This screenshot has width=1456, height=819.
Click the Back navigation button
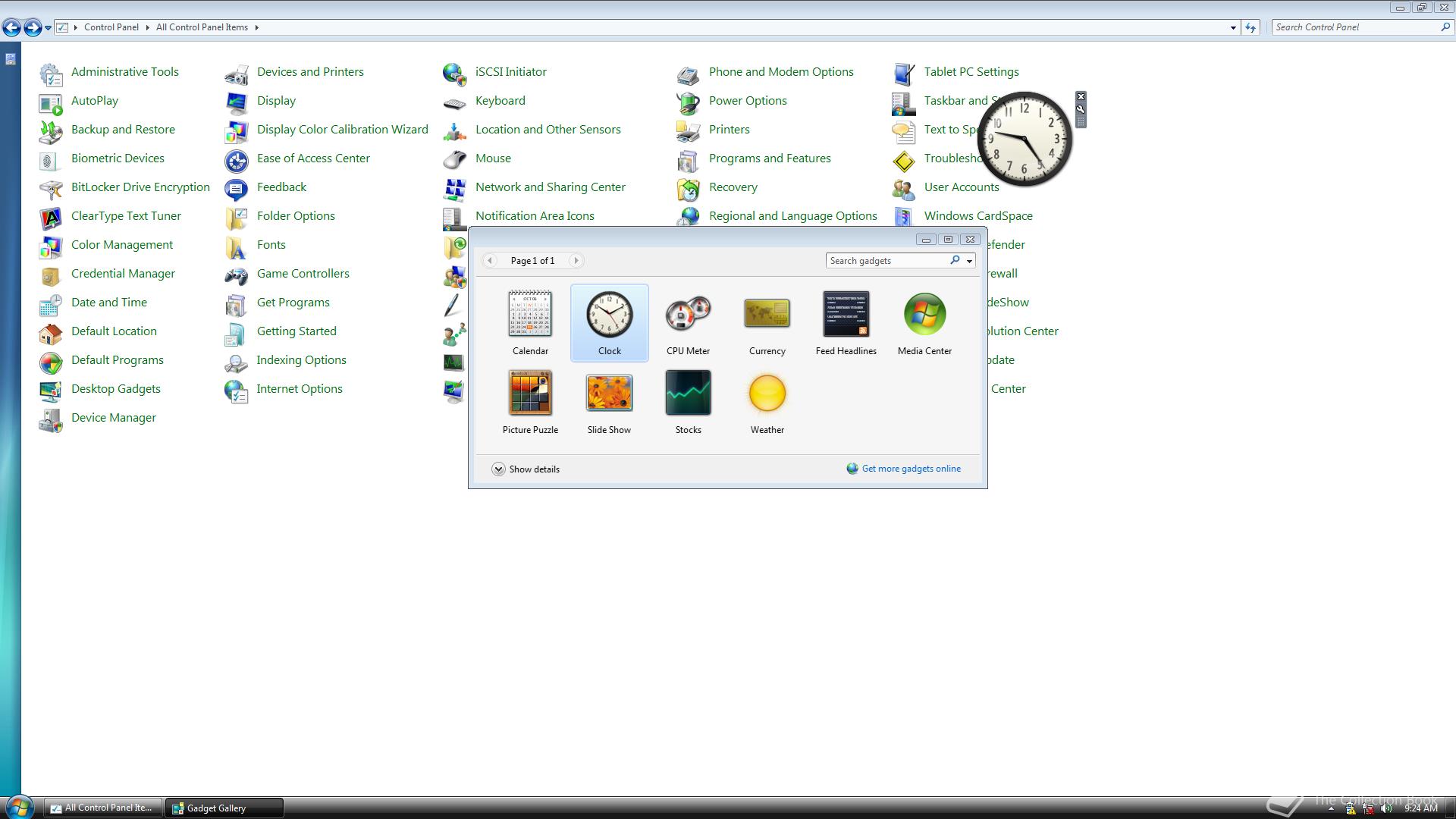(x=11, y=28)
